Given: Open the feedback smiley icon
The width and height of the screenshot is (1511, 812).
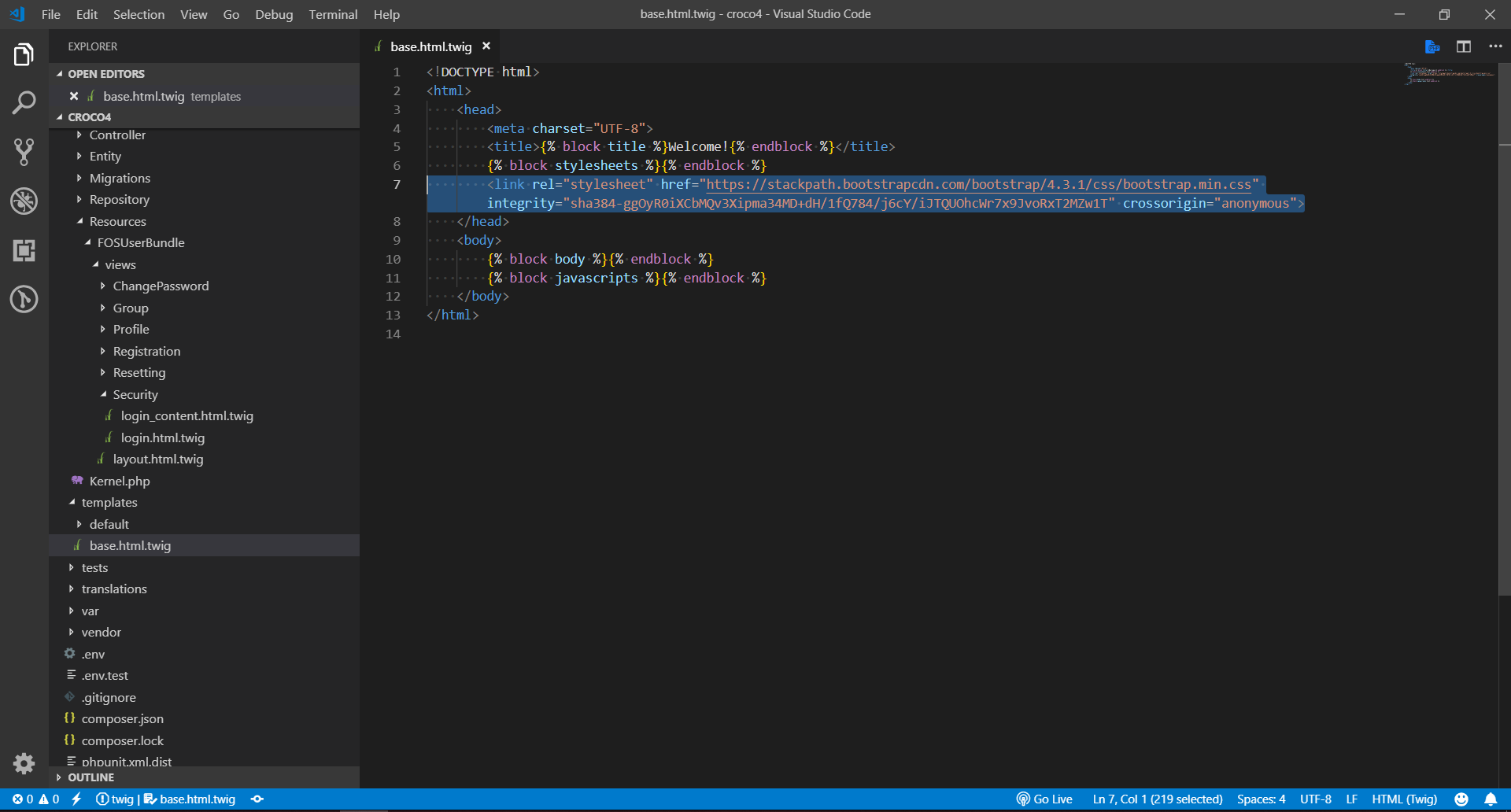Looking at the screenshot, I should tap(1461, 799).
